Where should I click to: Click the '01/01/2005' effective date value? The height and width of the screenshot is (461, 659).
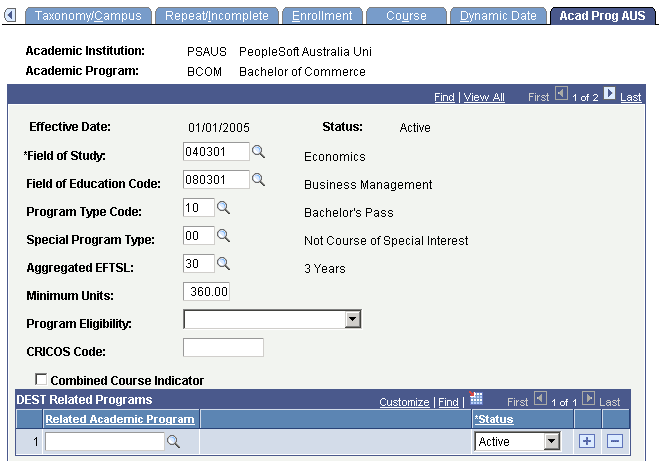(219, 128)
